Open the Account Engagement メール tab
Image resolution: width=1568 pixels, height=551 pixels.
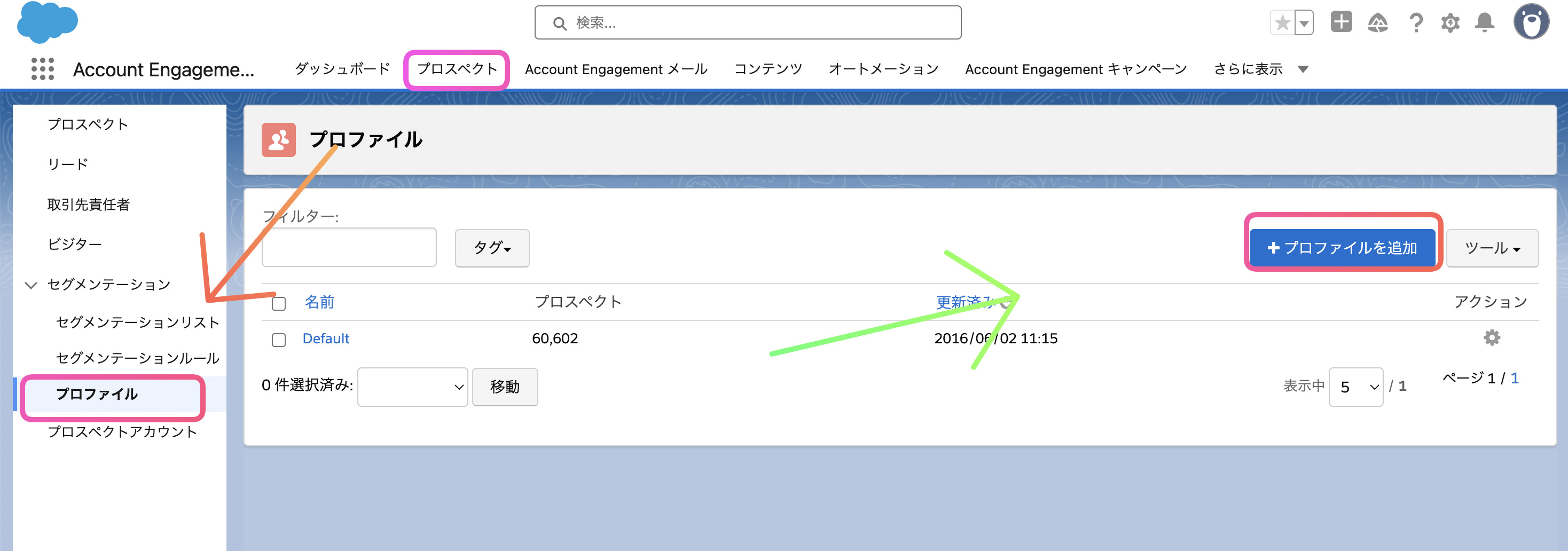[x=616, y=69]
